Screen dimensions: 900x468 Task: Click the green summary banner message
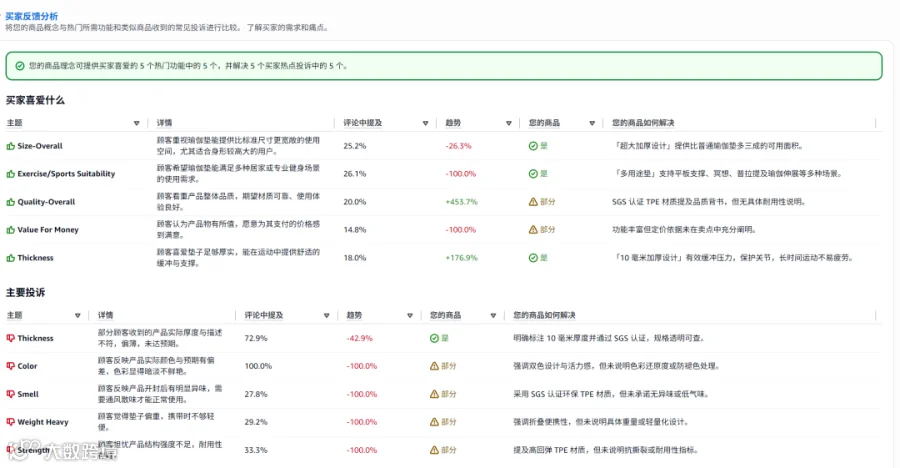point(188,66)
